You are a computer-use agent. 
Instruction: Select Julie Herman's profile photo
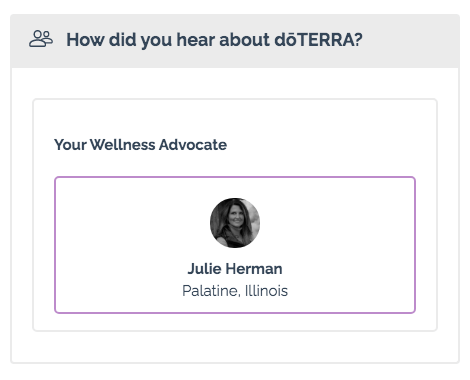click(x=235, y=223)
